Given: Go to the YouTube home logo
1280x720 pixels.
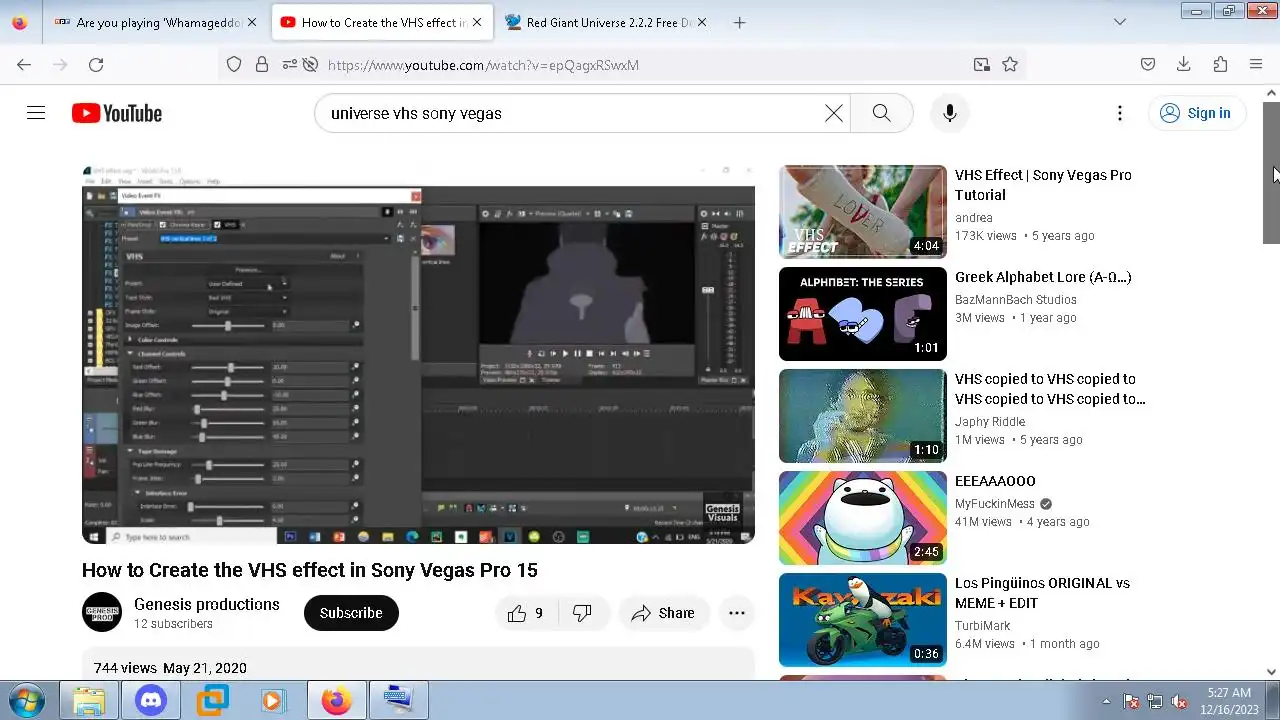Looking at the screenshot, I should pyautogui.click(x=117, y=113).
